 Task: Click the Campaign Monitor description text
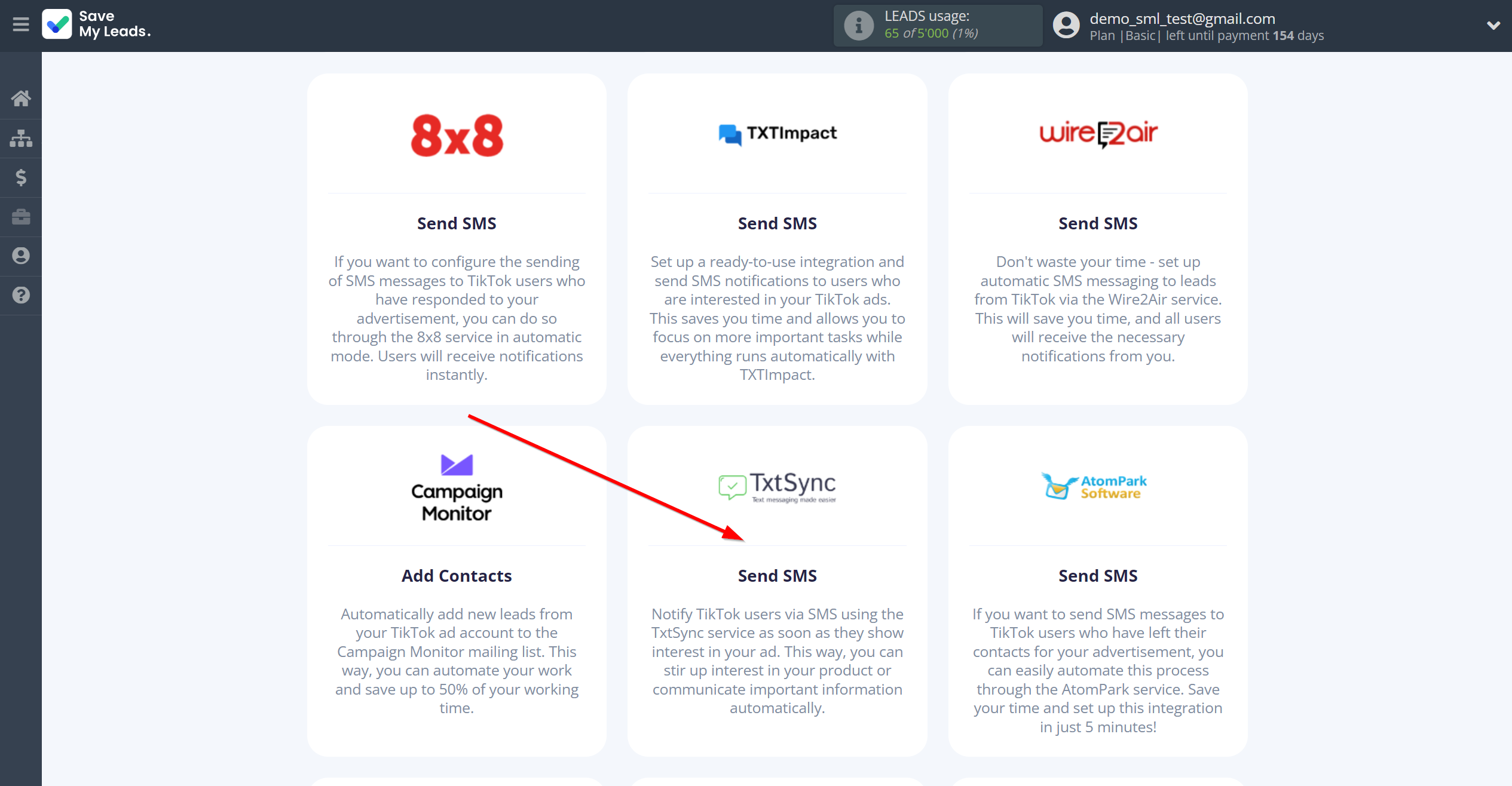pos(457,661)
